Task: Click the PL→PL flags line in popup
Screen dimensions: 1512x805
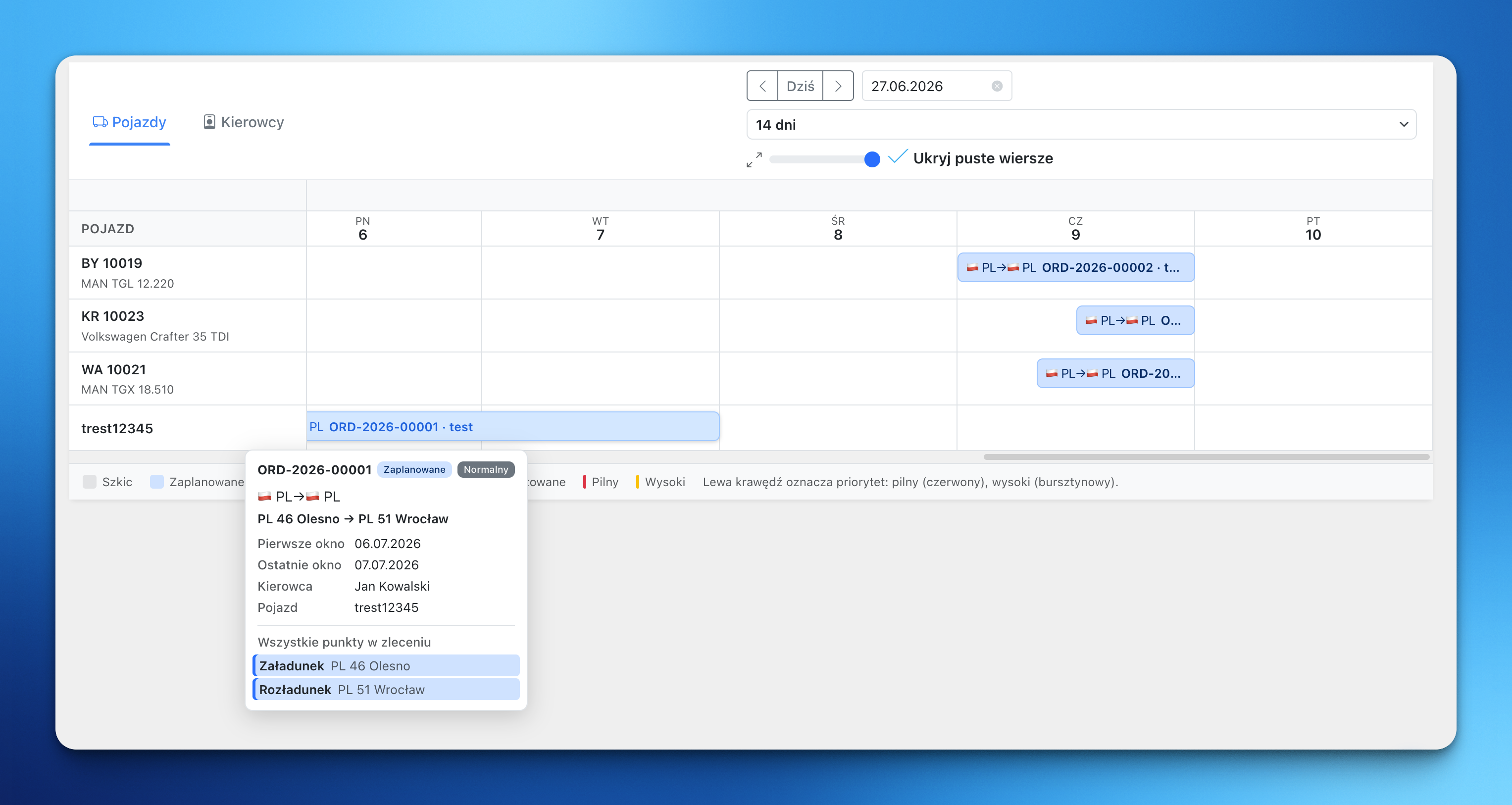Action: [x=300, y=497]
